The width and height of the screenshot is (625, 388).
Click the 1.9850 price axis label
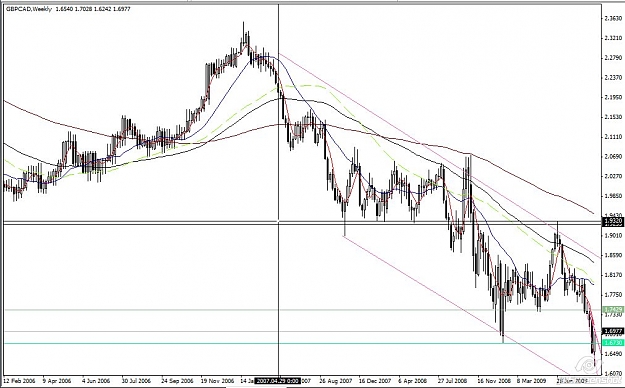point(613,196)
